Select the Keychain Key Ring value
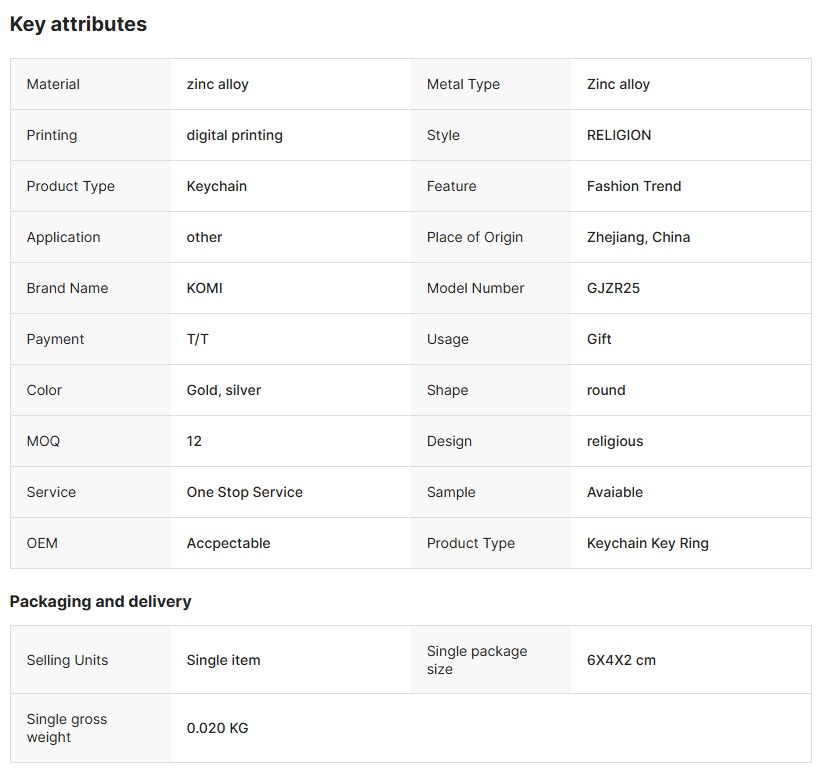This screenshot has height=774, width=823. (647, 543)
